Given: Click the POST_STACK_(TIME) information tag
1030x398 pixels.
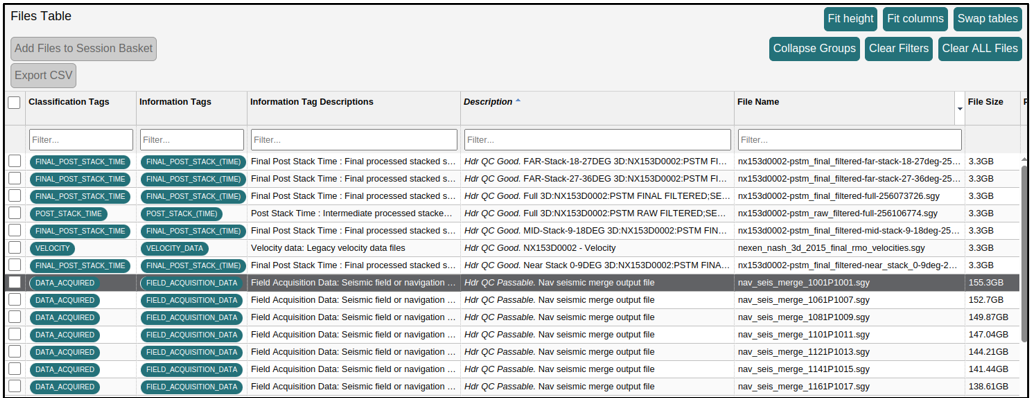Looking at the screenshot, I should [181, 213].
